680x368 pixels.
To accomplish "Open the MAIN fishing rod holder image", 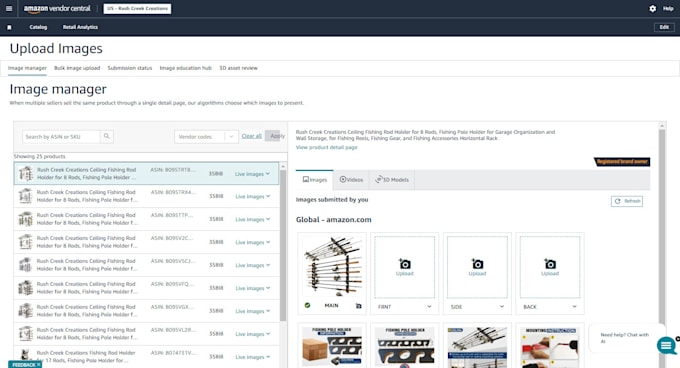I will click(332, 267).
